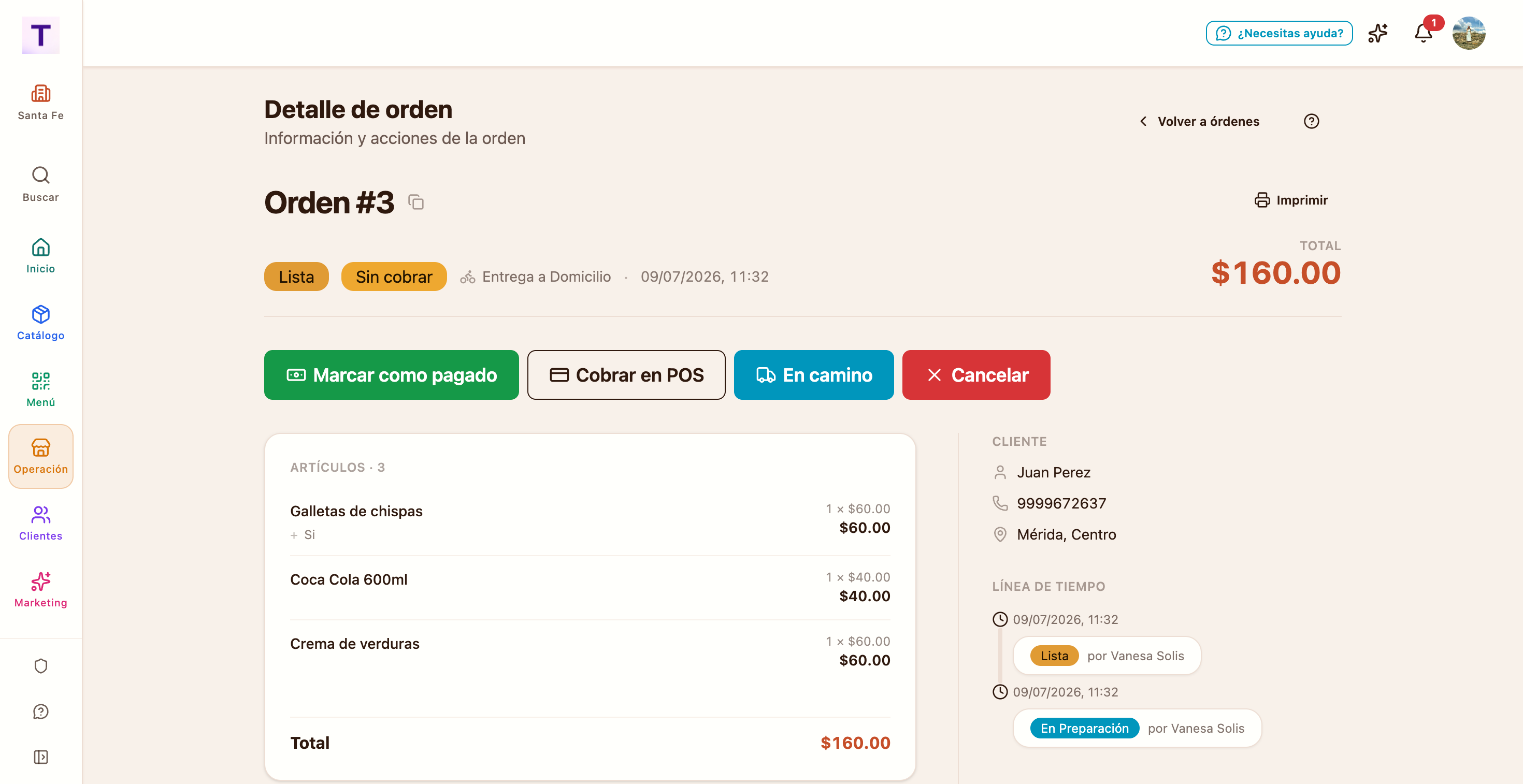Click the location pin icon
The image size is (1523, 784).
[x=1000, y=535]
